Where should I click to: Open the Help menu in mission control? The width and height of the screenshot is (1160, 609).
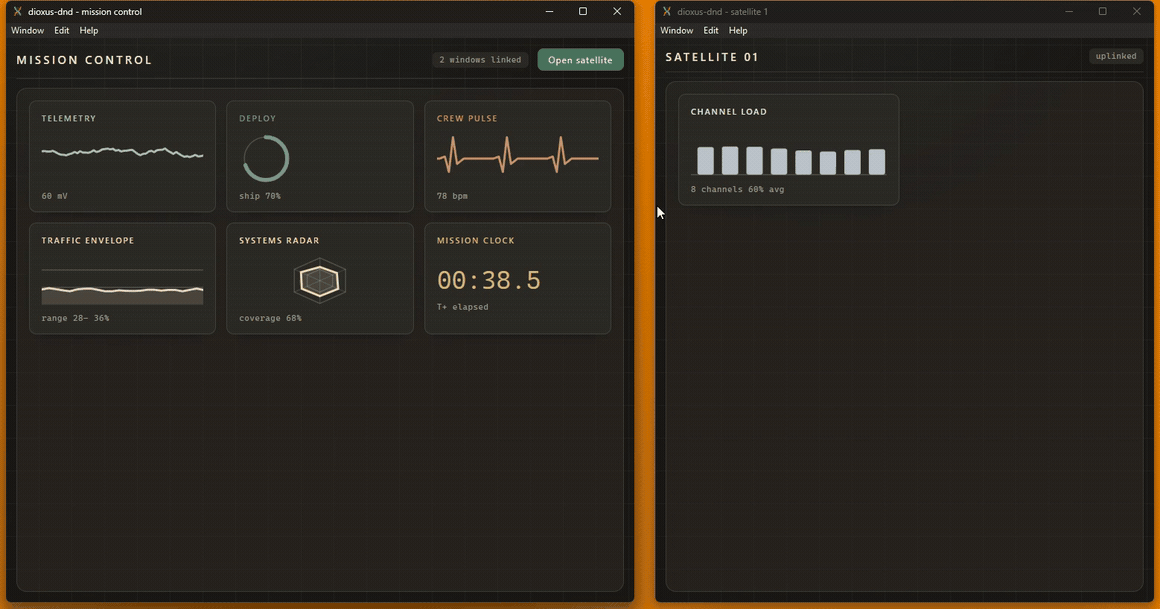point(89,30)
